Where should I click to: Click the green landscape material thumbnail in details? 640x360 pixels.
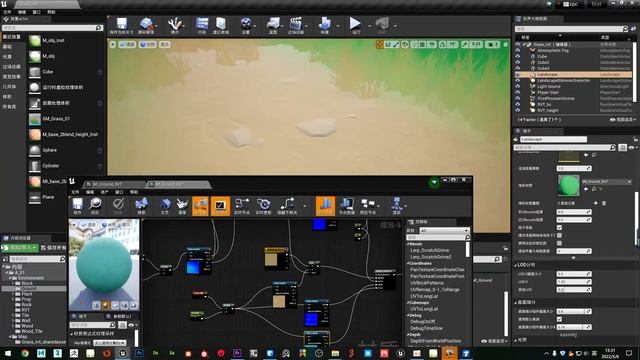coord(569,185)
